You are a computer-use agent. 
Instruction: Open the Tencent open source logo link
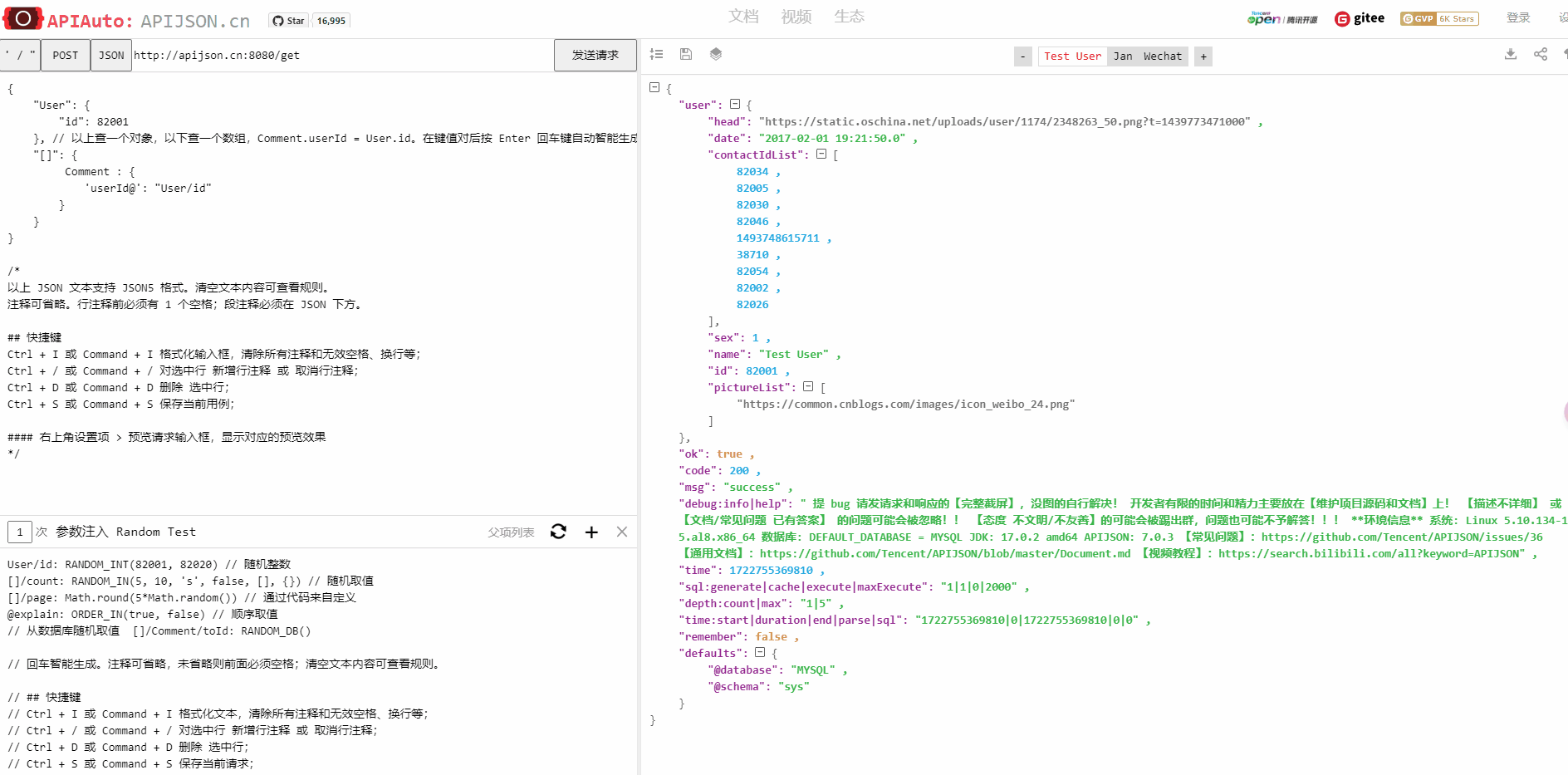pos(1282,18)
